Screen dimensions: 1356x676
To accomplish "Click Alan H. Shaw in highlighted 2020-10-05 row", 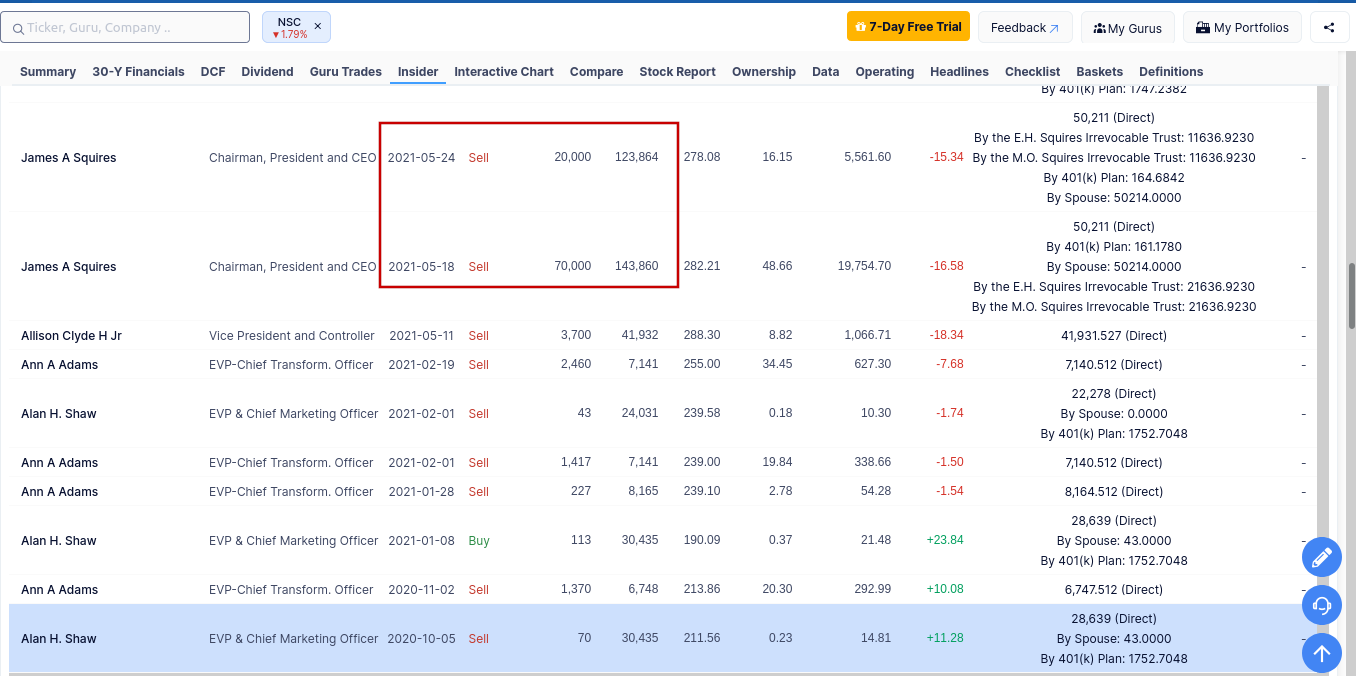I will (x=59, y=639).
